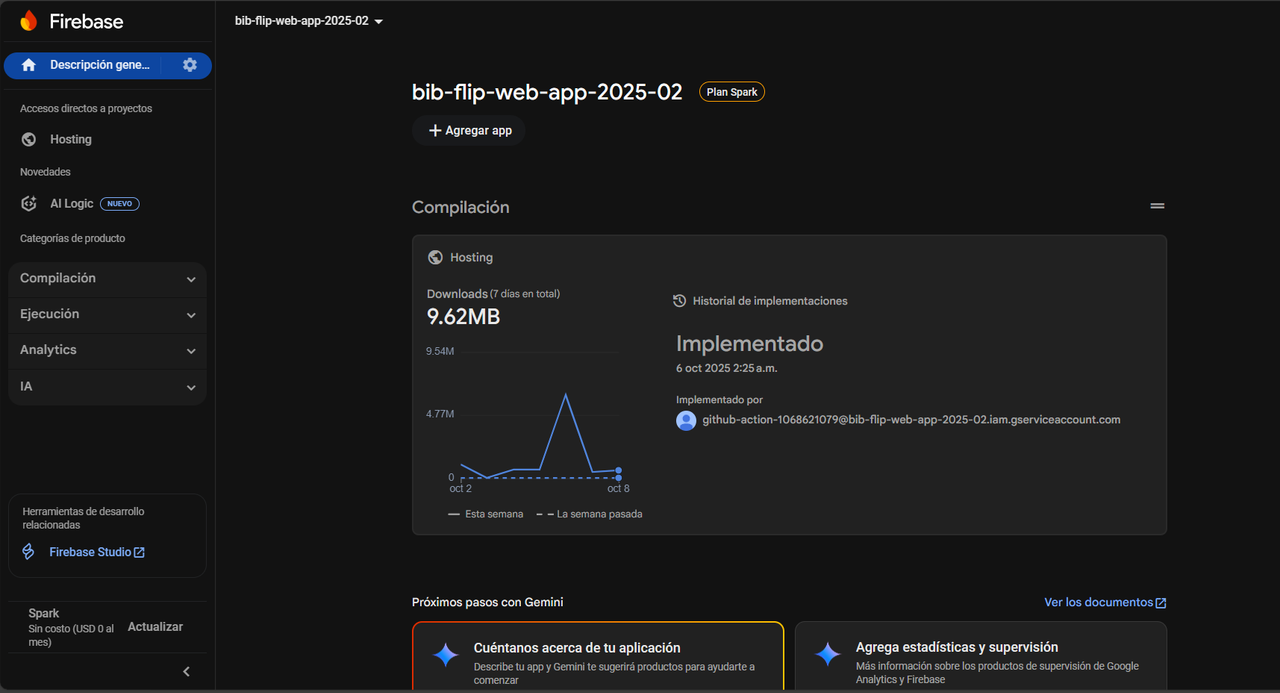Click Próximos pasos con Gemini heading
The width and height of the screenshot is (1280, 693).
488,602
